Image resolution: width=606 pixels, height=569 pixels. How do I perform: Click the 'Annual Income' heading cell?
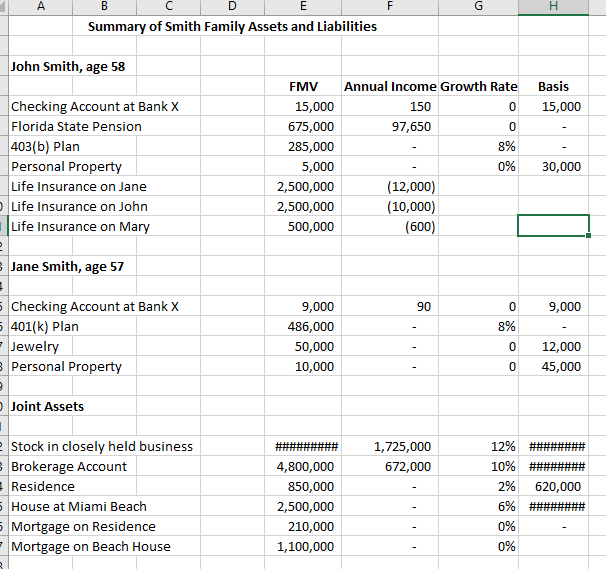click(390, 87)
